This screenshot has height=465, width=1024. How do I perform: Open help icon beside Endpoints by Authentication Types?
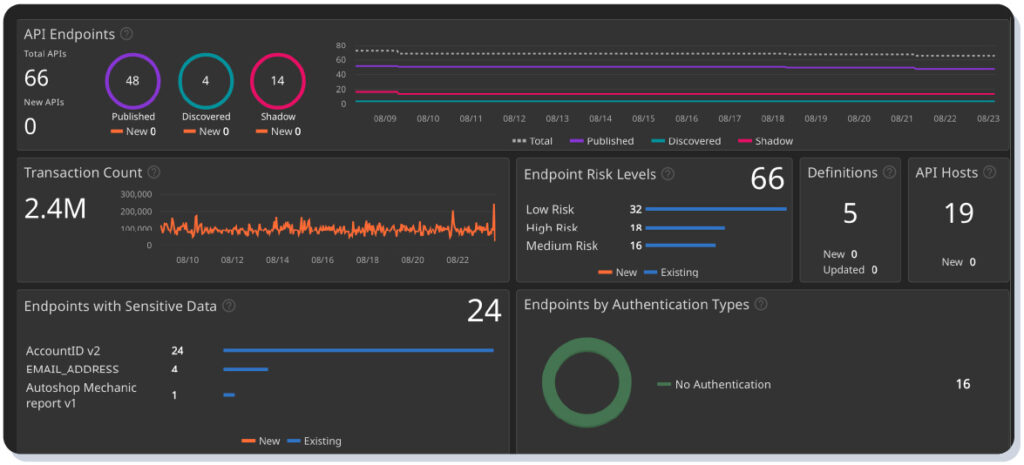click(761, 304)
